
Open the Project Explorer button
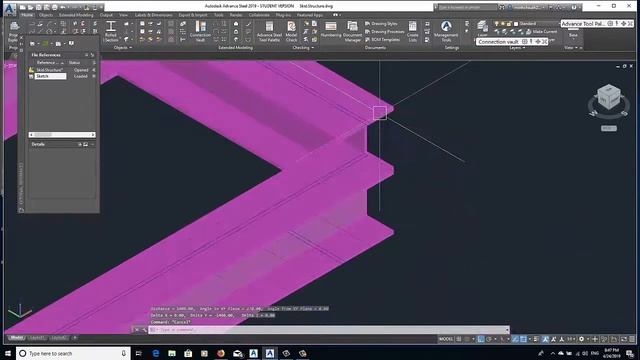click(x=13, y=31)
